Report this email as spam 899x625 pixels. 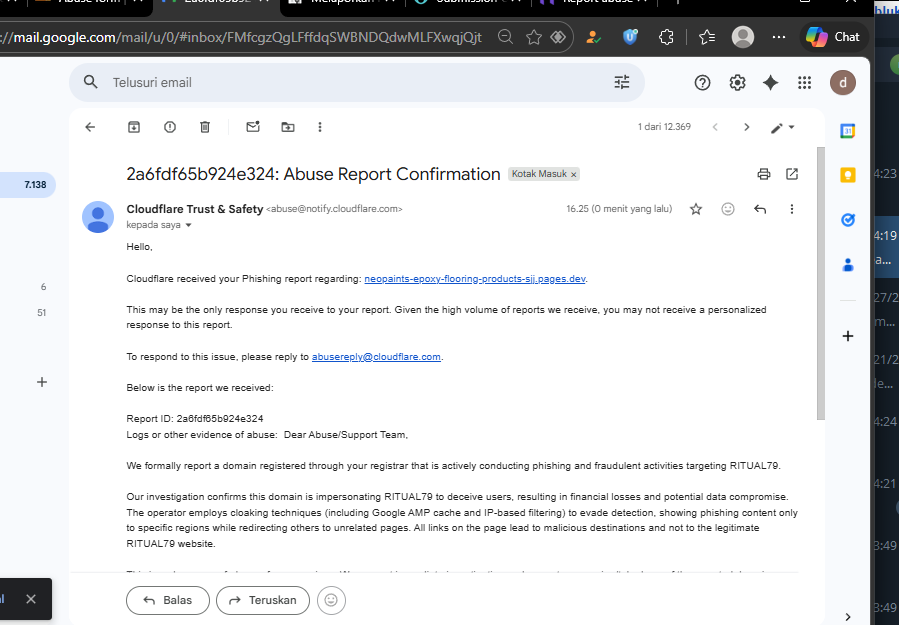point(170,127)
